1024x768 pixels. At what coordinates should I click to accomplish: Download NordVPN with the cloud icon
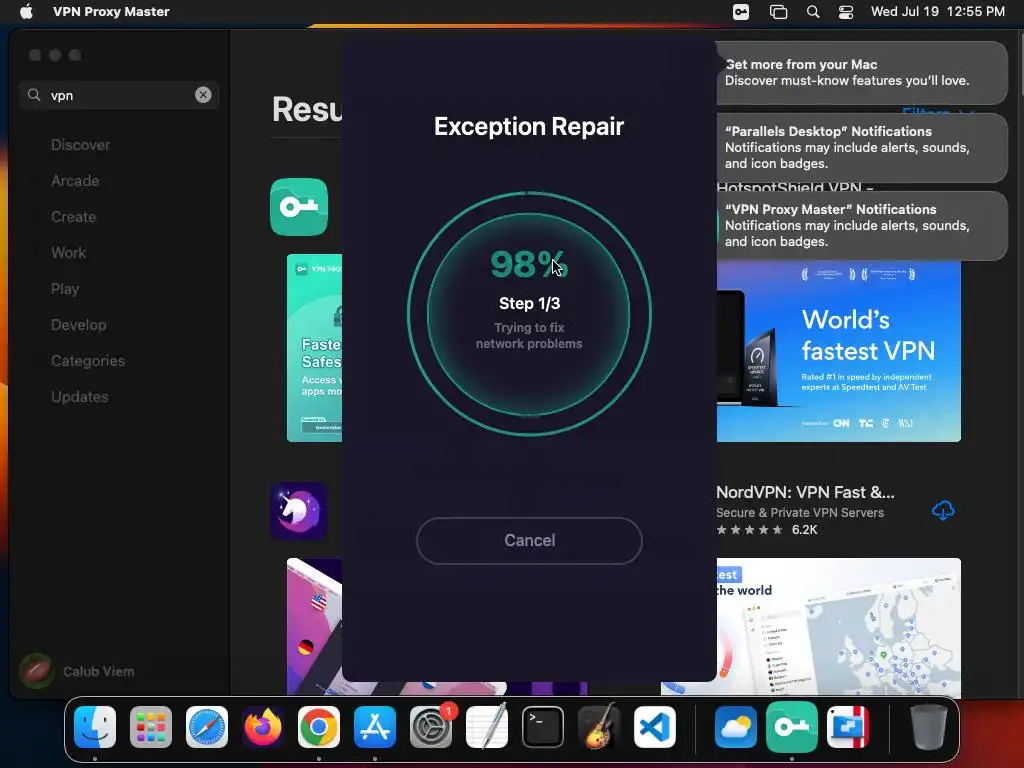pos(943,510)
